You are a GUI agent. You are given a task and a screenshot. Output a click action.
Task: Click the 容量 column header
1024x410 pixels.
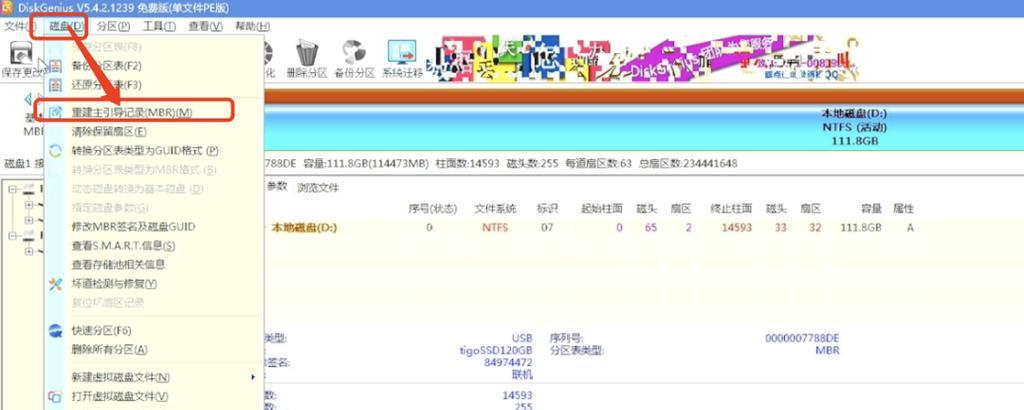(x=871, y=209)
